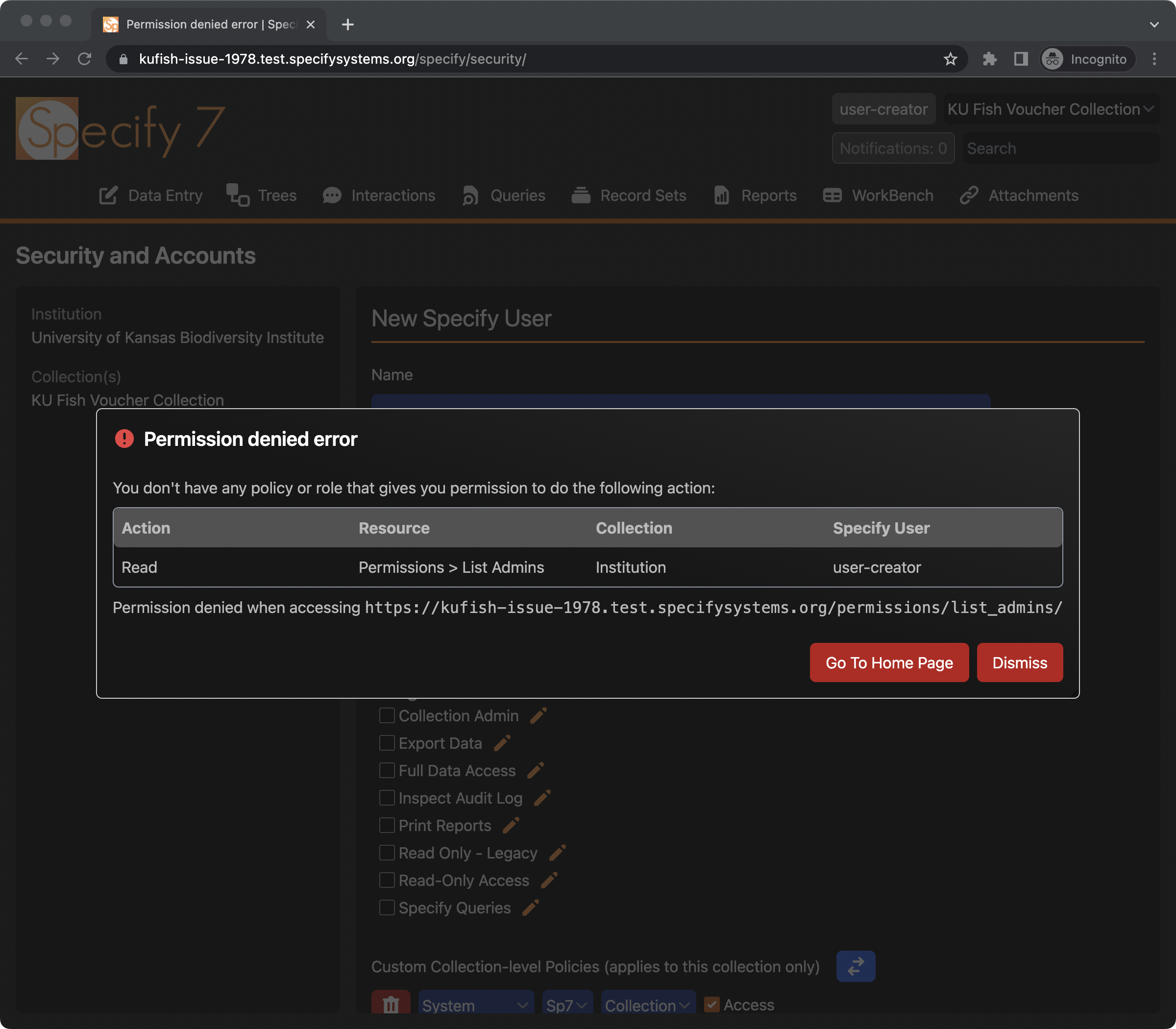Open the Reports section
Viewport: 1176px width, 1029px height.
click(769, 195)
